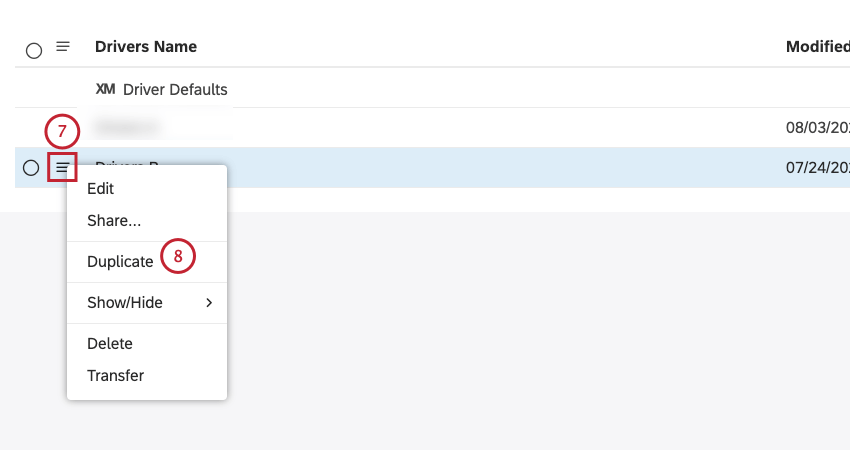This screenshot has width=850, height=450.
Task: Click the red step 8 marker
Action: point(178,256)
